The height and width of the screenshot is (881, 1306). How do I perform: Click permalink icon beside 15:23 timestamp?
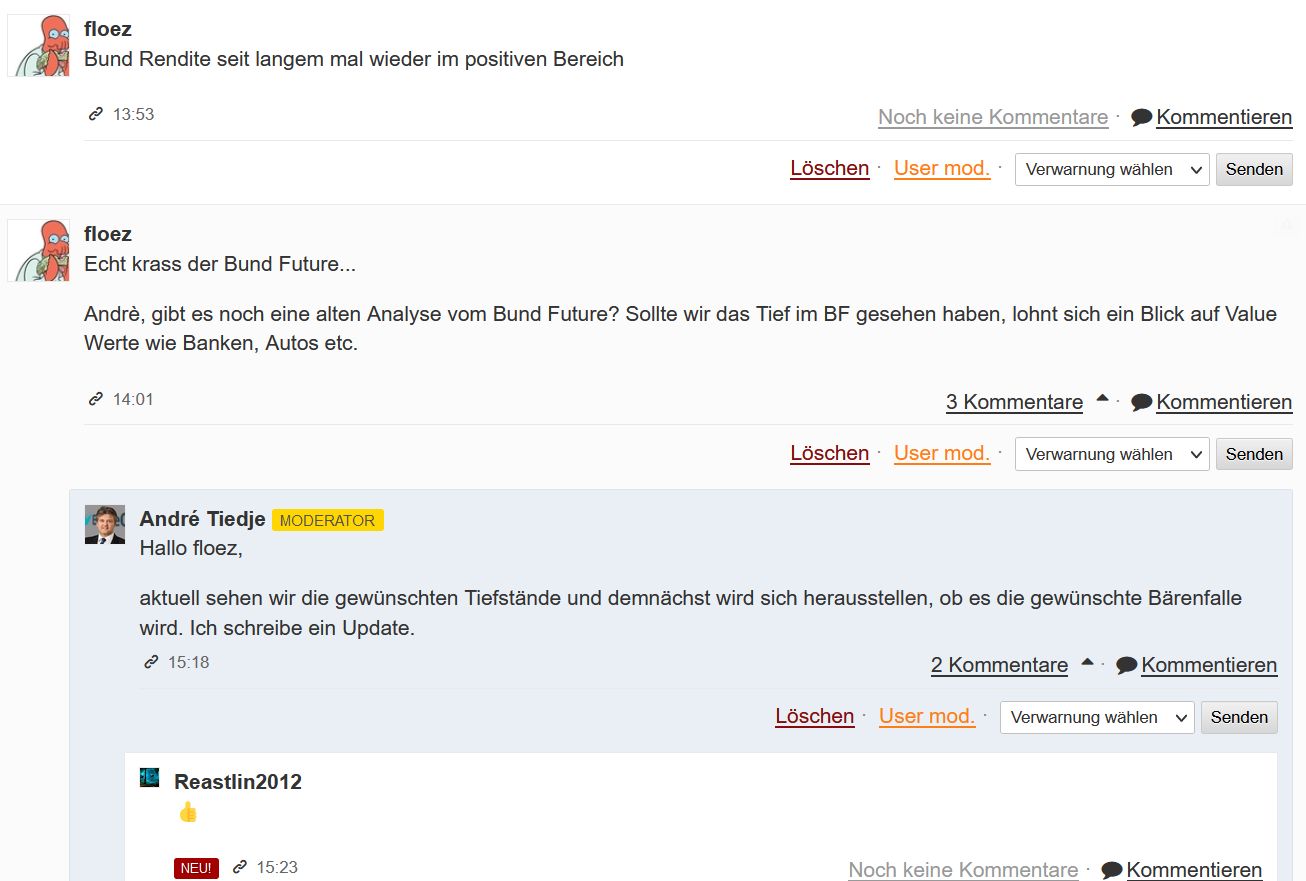pyautogui.click(x=240, y=867)
